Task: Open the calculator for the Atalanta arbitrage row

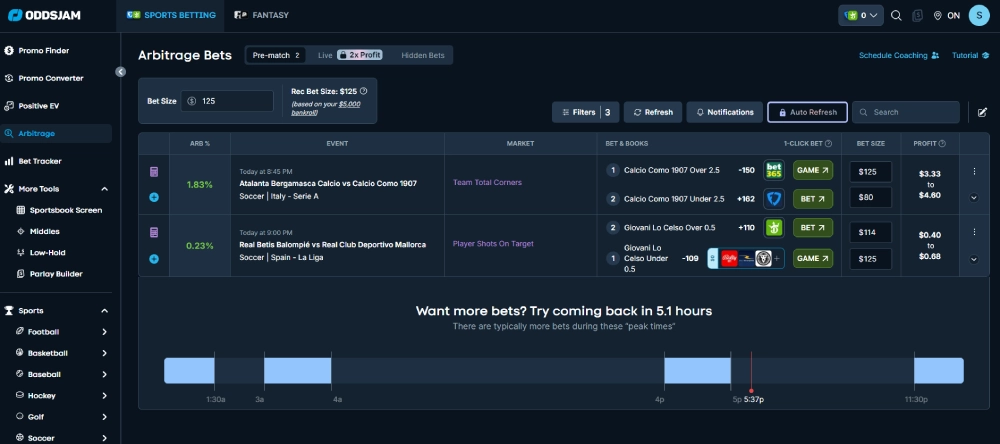Action: click(x=154, y=172)
